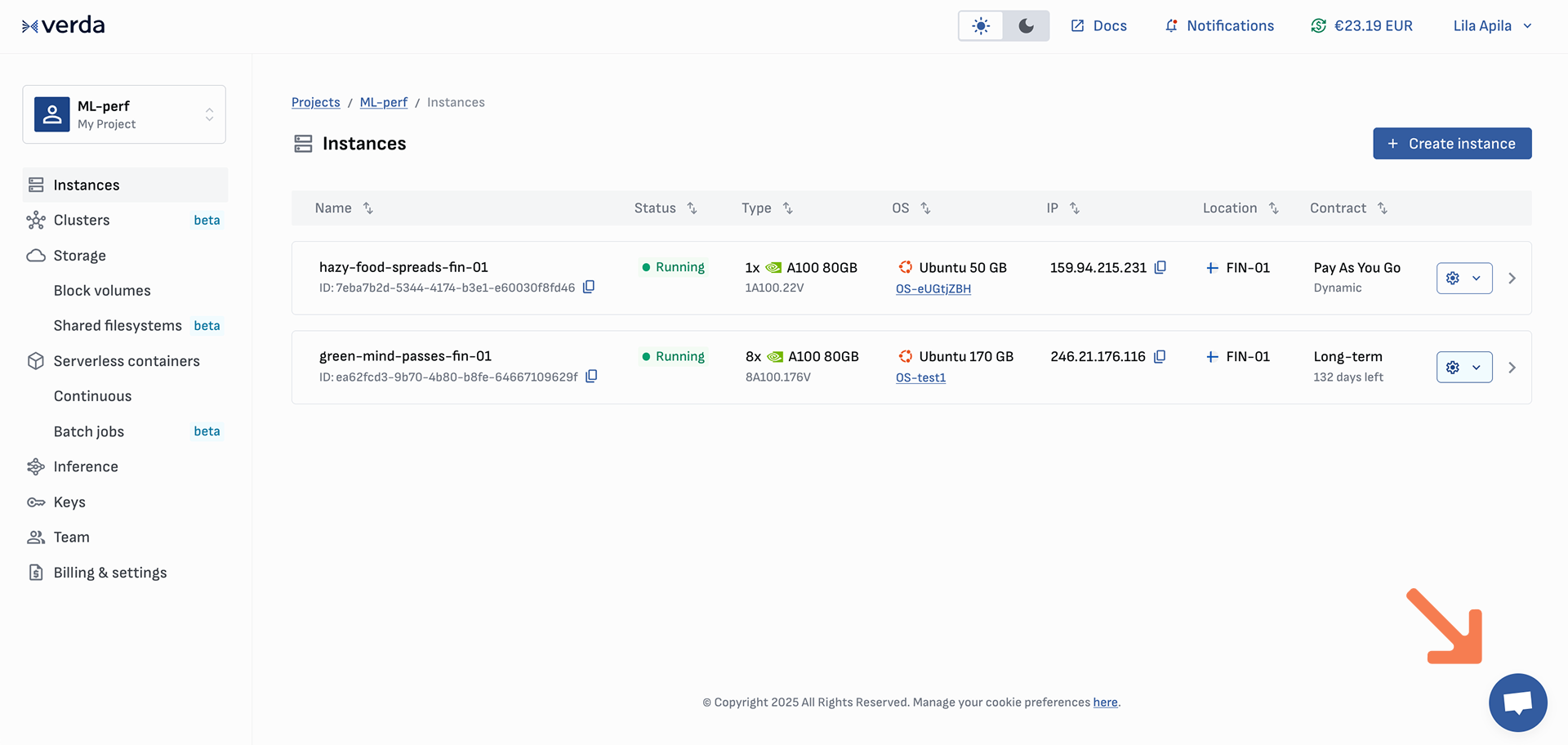
Task: Open the chat support bubble
Action: (x=1517, y=703)
